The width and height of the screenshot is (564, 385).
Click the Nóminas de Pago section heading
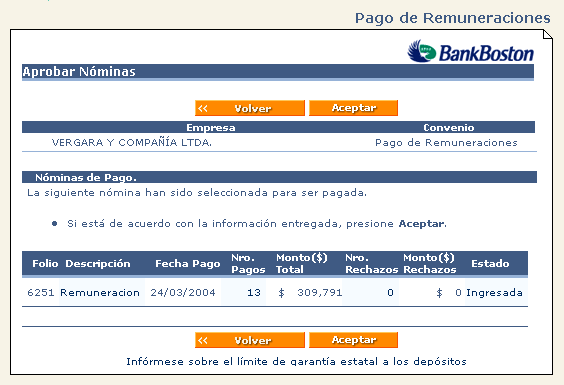click(86, 177)
